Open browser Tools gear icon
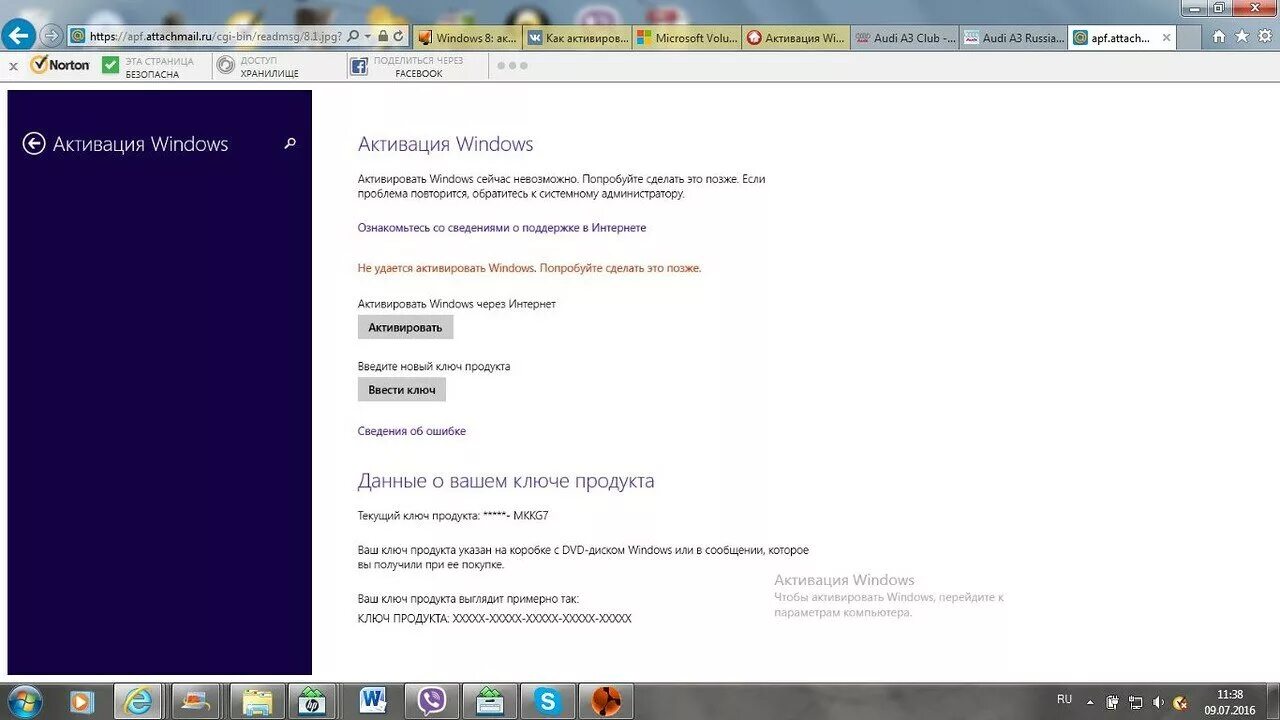This screenshot has height=720, width=1280. pyautogui.click(x=1265, y=37)
